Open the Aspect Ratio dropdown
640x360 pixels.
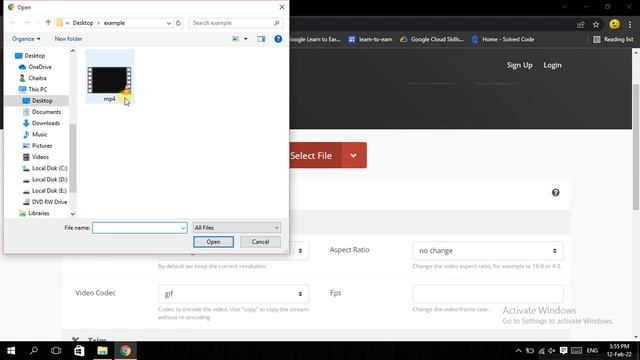point(488,251)
